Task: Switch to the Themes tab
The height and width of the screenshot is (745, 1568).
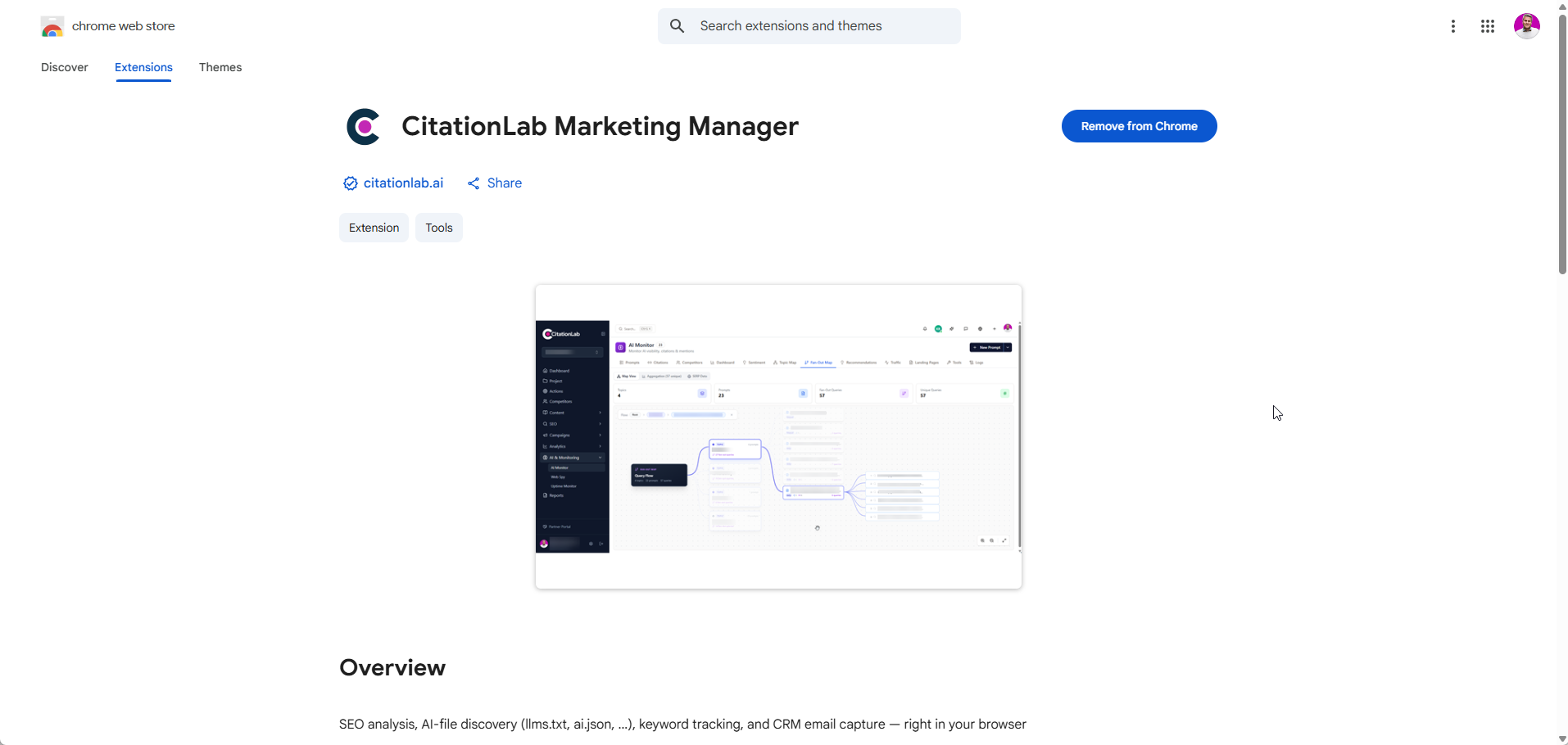Action: (220, 67)
